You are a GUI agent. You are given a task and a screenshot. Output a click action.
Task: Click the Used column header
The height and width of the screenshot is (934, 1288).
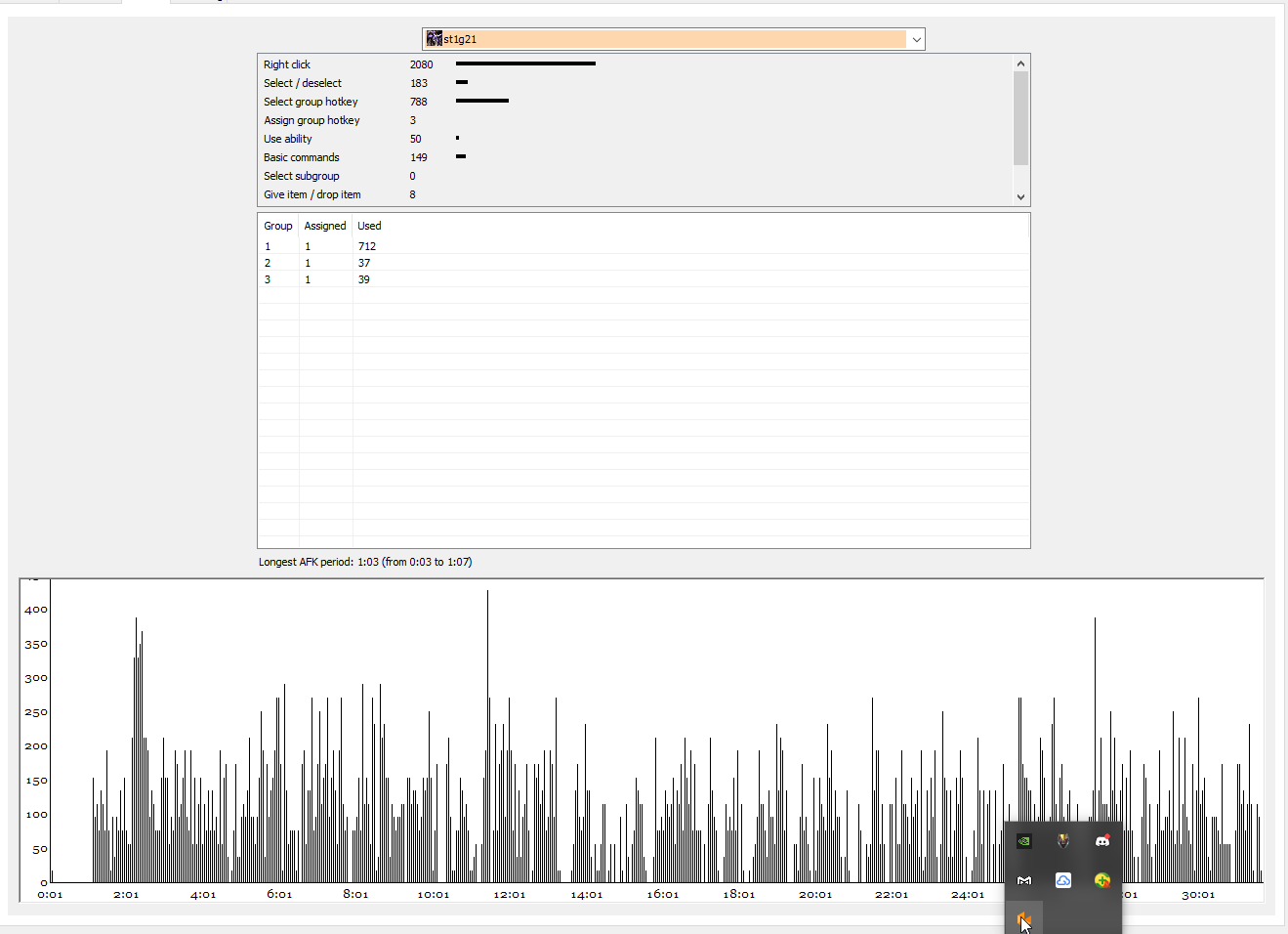pyautogui.click(x=369, y=226)
